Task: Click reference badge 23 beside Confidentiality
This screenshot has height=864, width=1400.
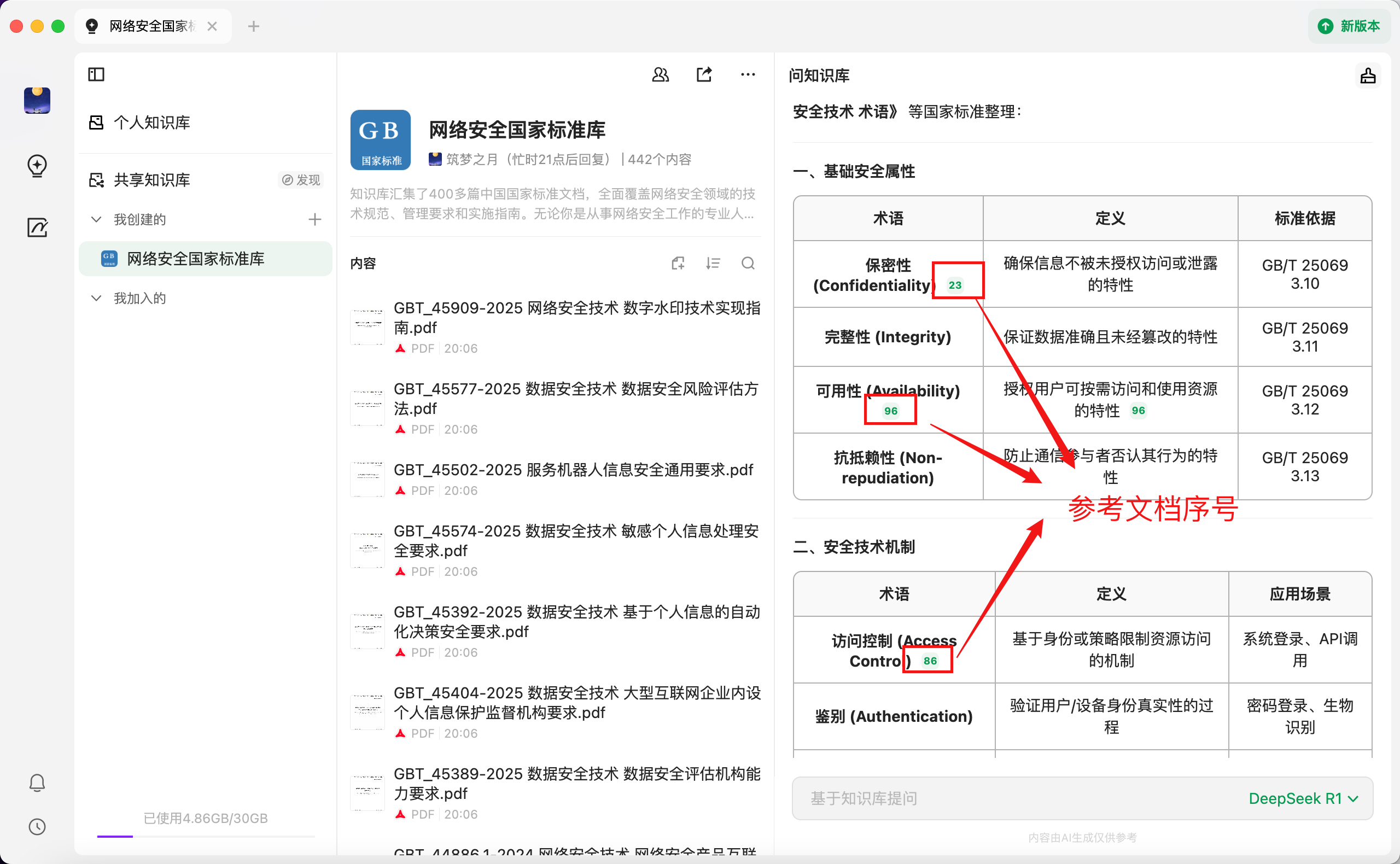Action: click(x=955, y=285)
